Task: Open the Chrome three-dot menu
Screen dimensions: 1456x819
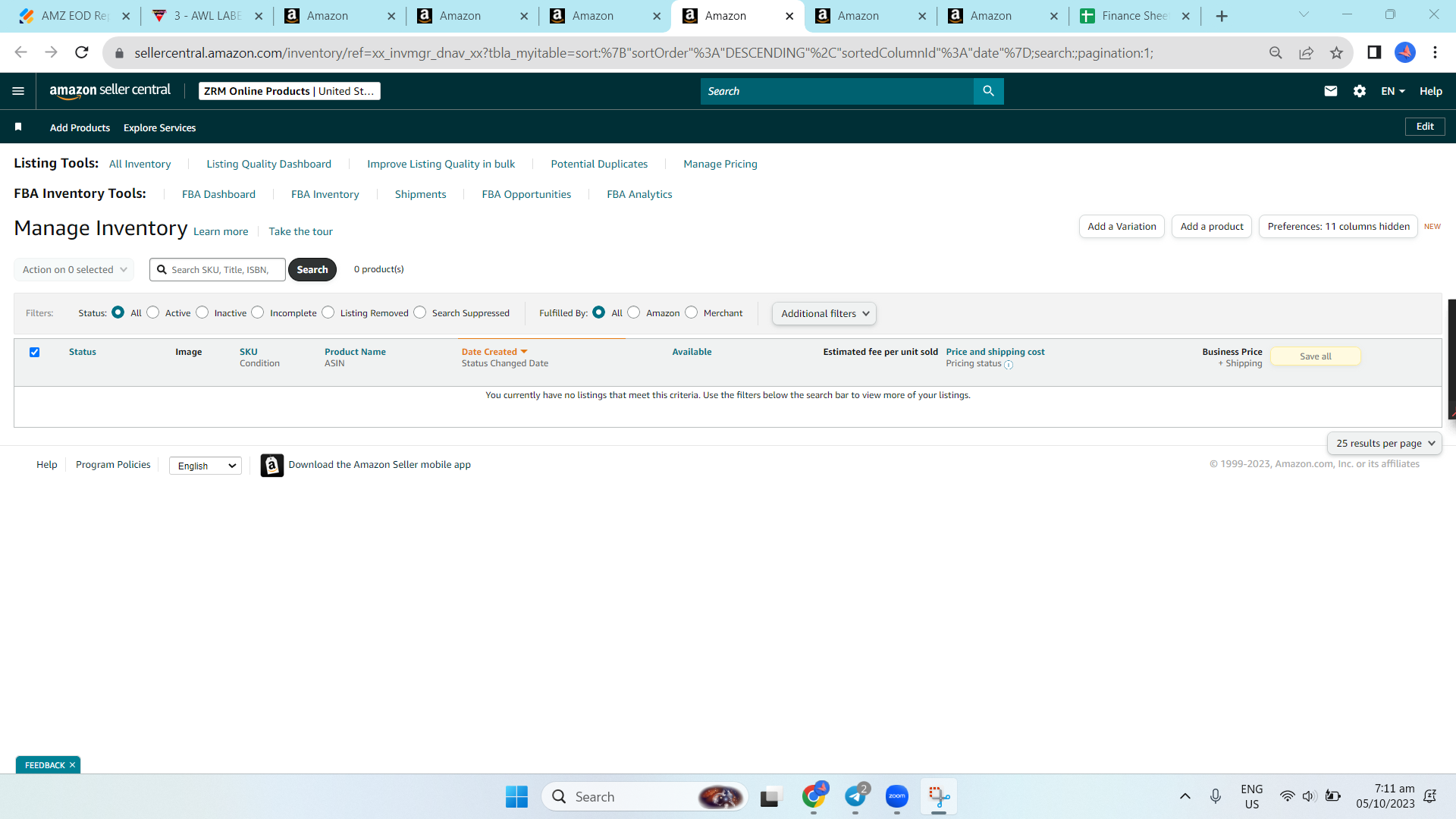Action: [x=1435, y=52]
